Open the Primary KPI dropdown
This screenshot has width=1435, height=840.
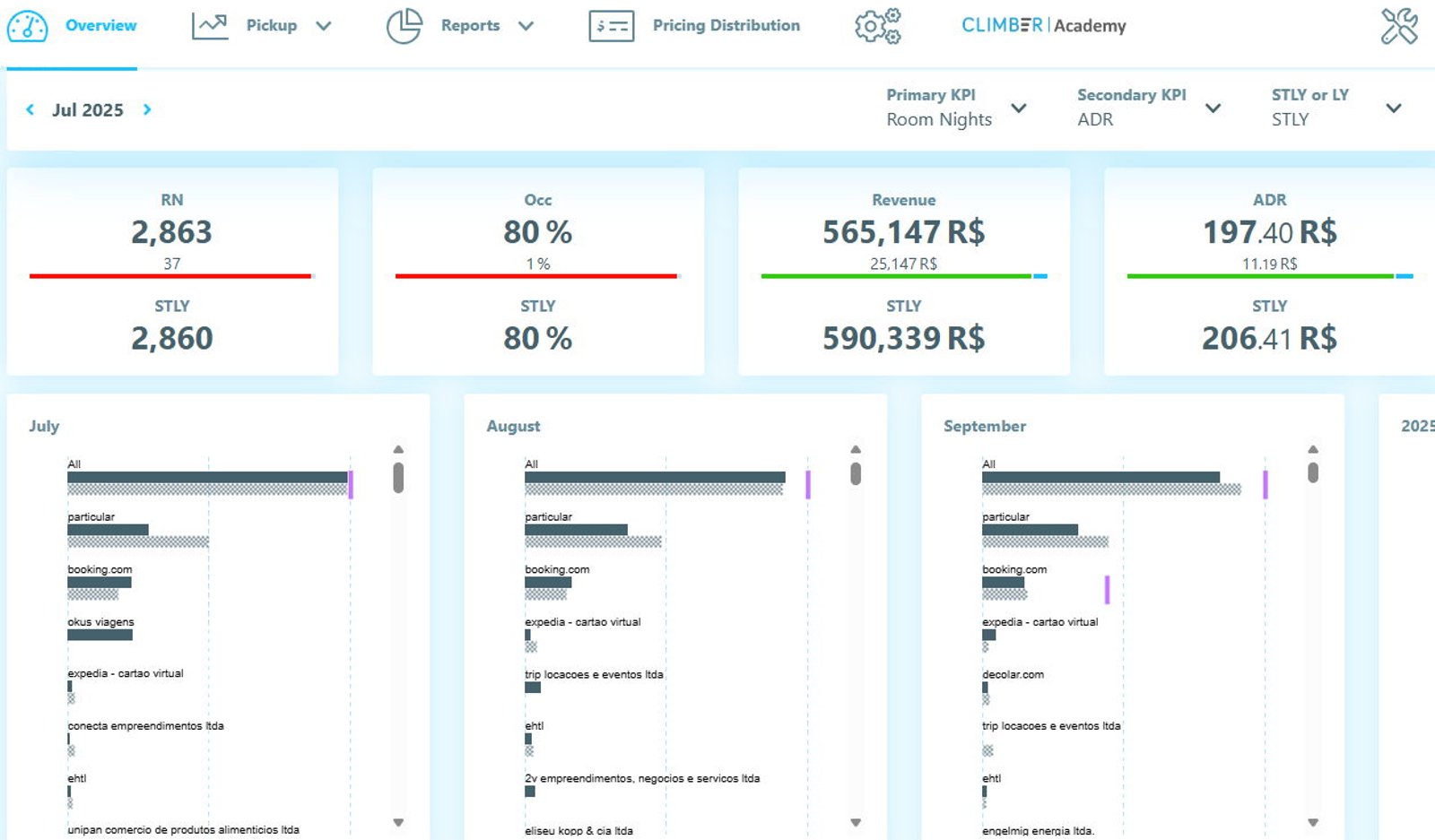click(956, 108)
